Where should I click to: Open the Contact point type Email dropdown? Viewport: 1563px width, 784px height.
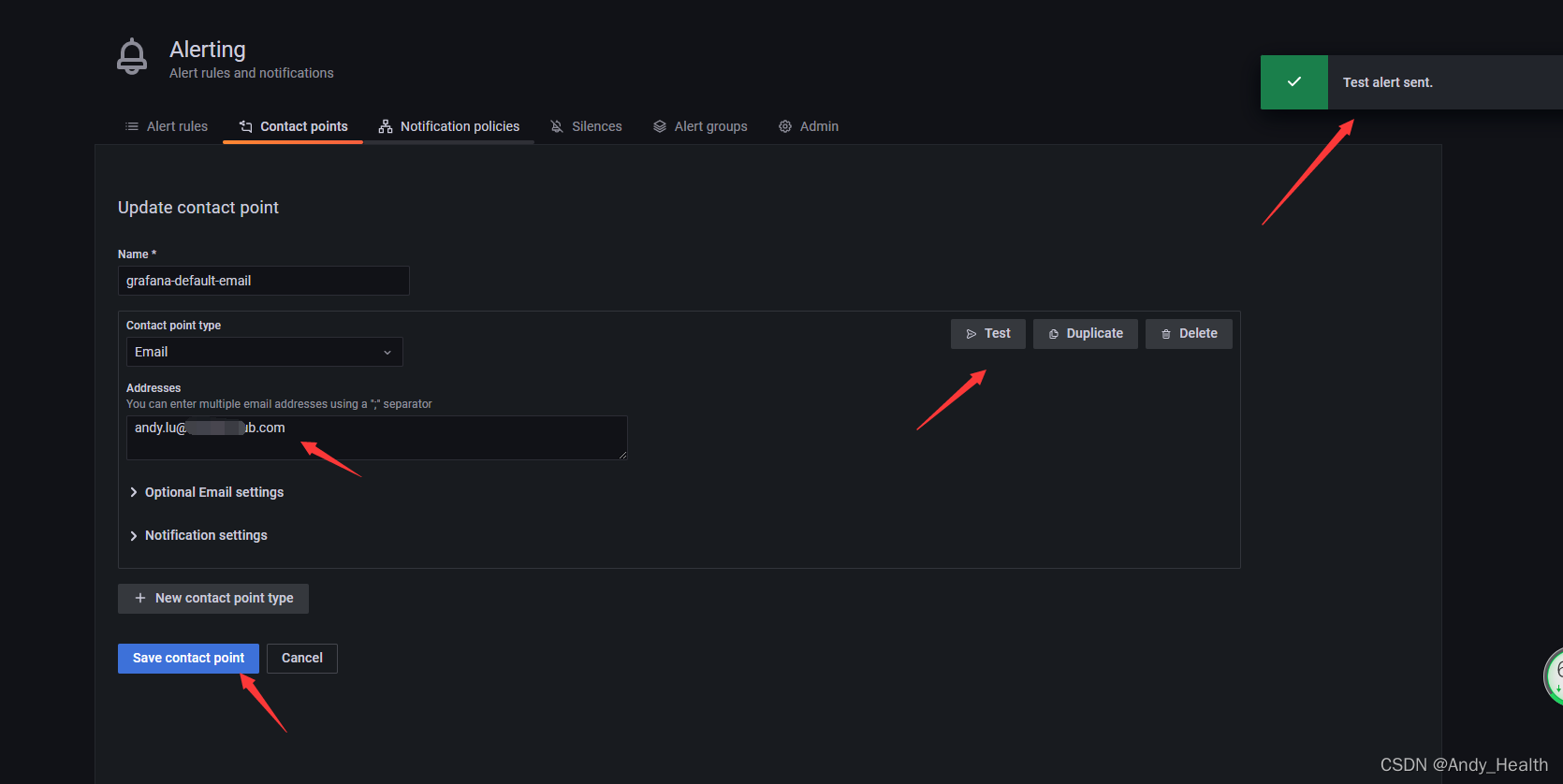click(x=264, y=352)
